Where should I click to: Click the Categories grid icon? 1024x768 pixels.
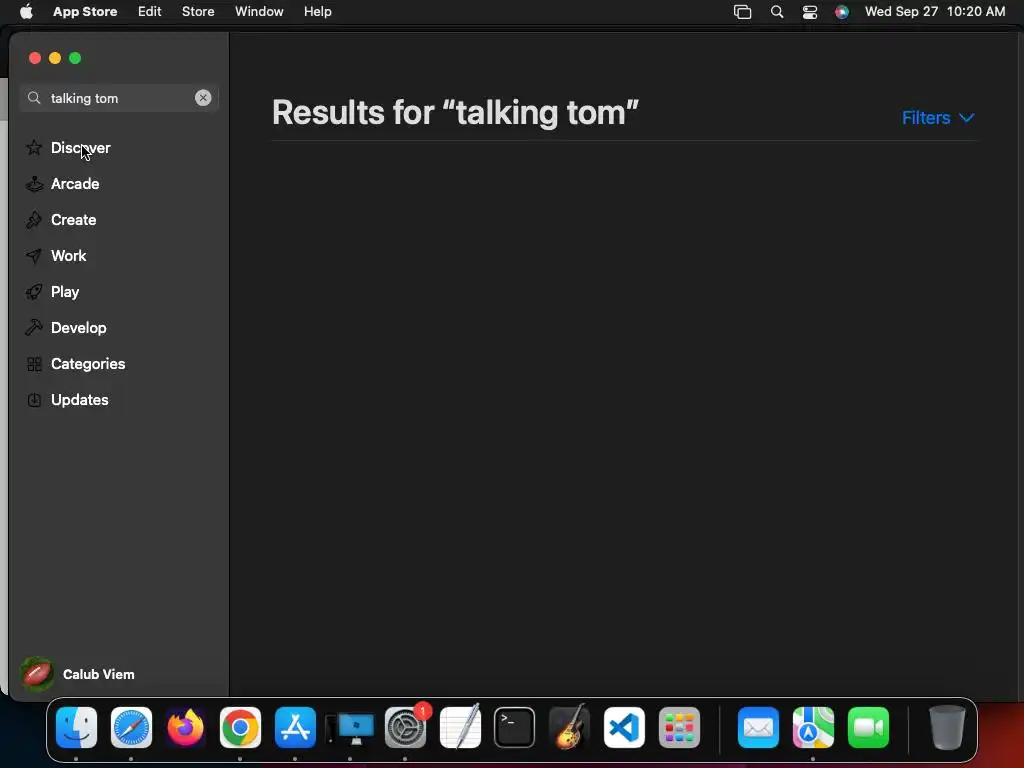pos(34,364)
